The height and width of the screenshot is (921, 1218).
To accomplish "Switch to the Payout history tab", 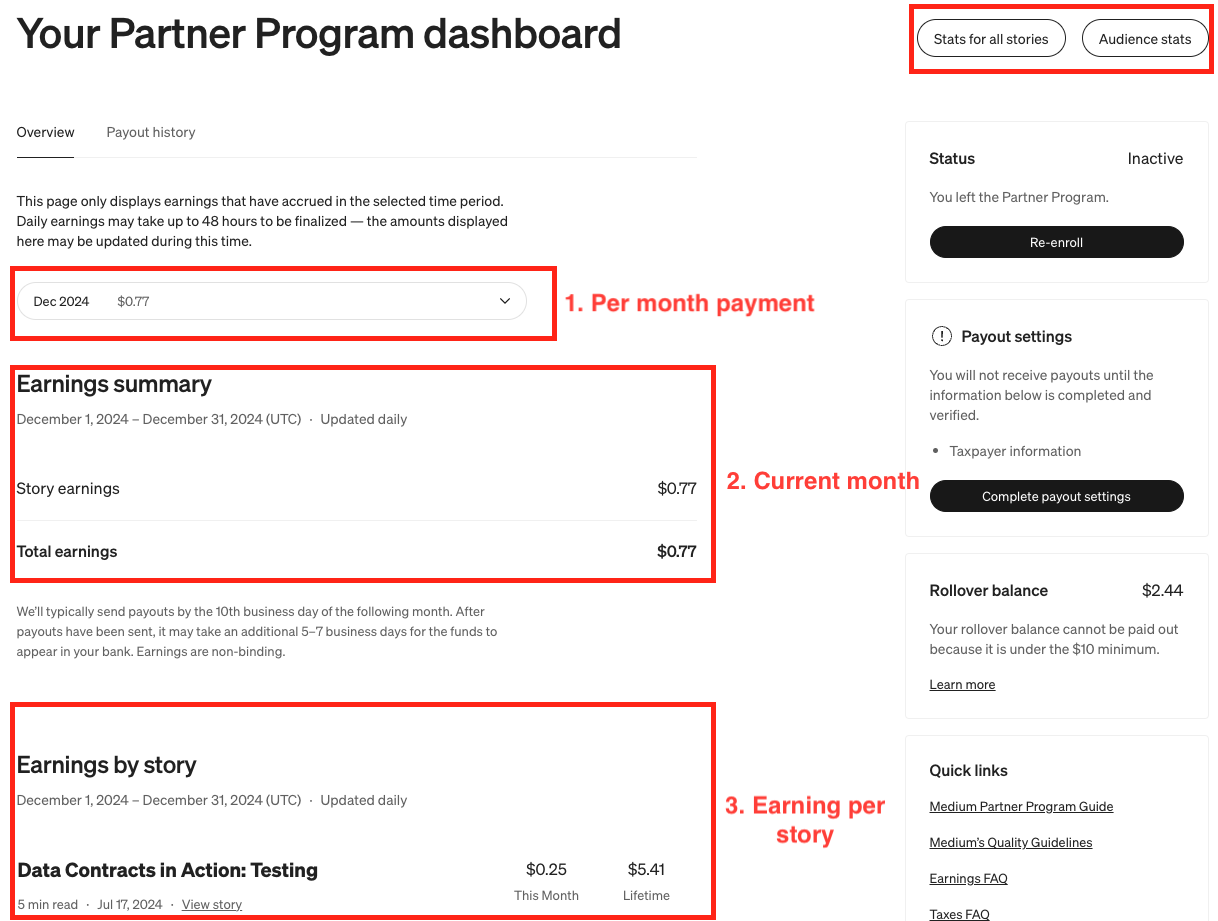I will (x=150, y=132).
